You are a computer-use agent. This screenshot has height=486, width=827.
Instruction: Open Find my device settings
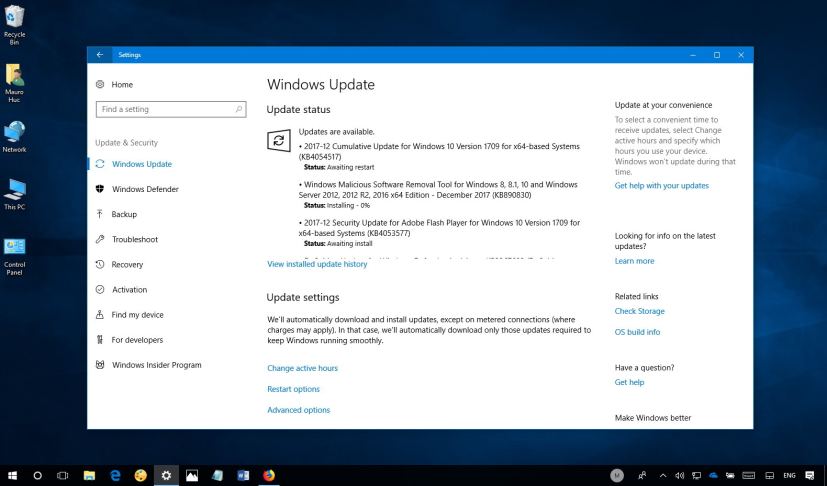click(x=137, y=315)
